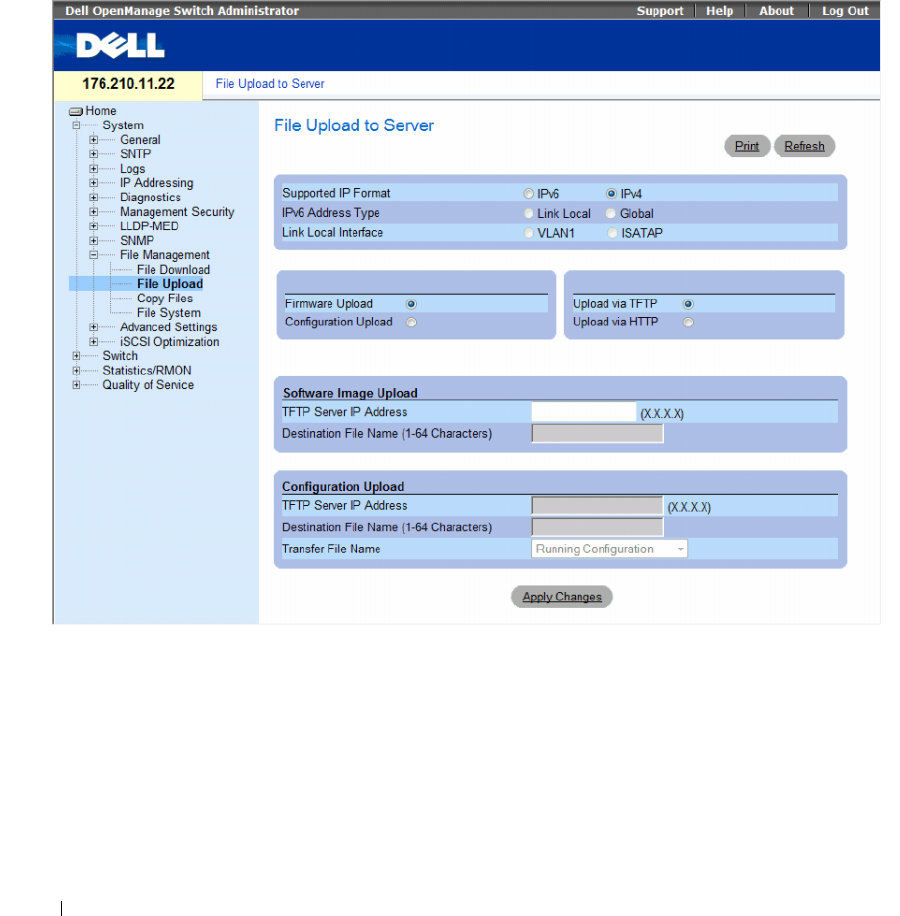Select ISATAP link local interface
Image resolution: width=900 pixels, height=916 pixels.
[612, 233]
